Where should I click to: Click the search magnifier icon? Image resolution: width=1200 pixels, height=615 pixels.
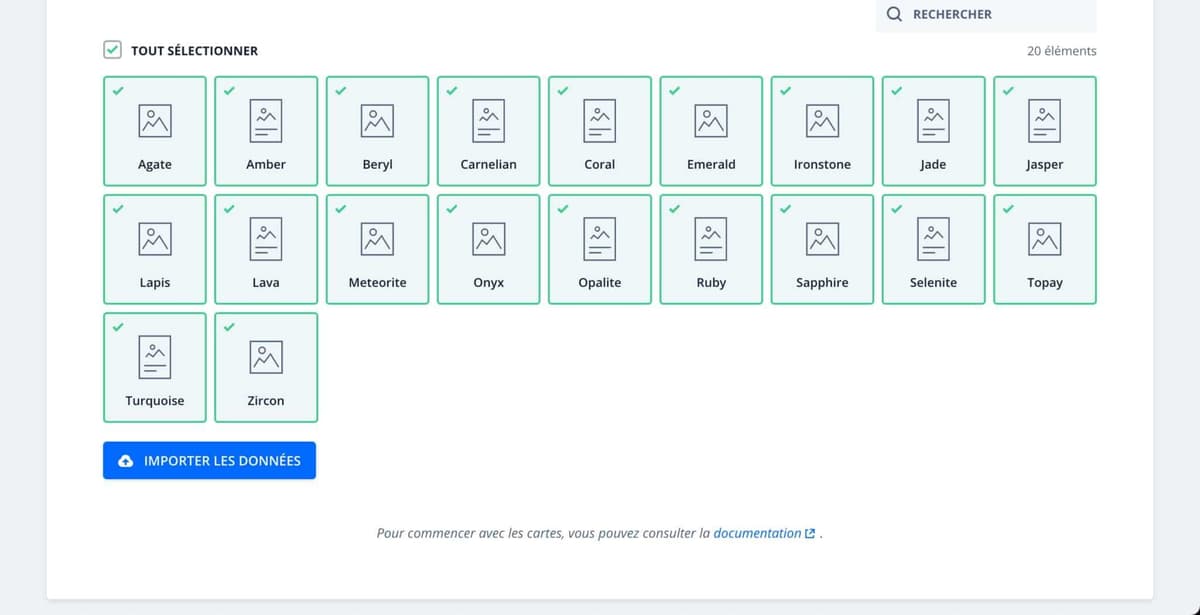pyautogui.click(x=893, y=14)
